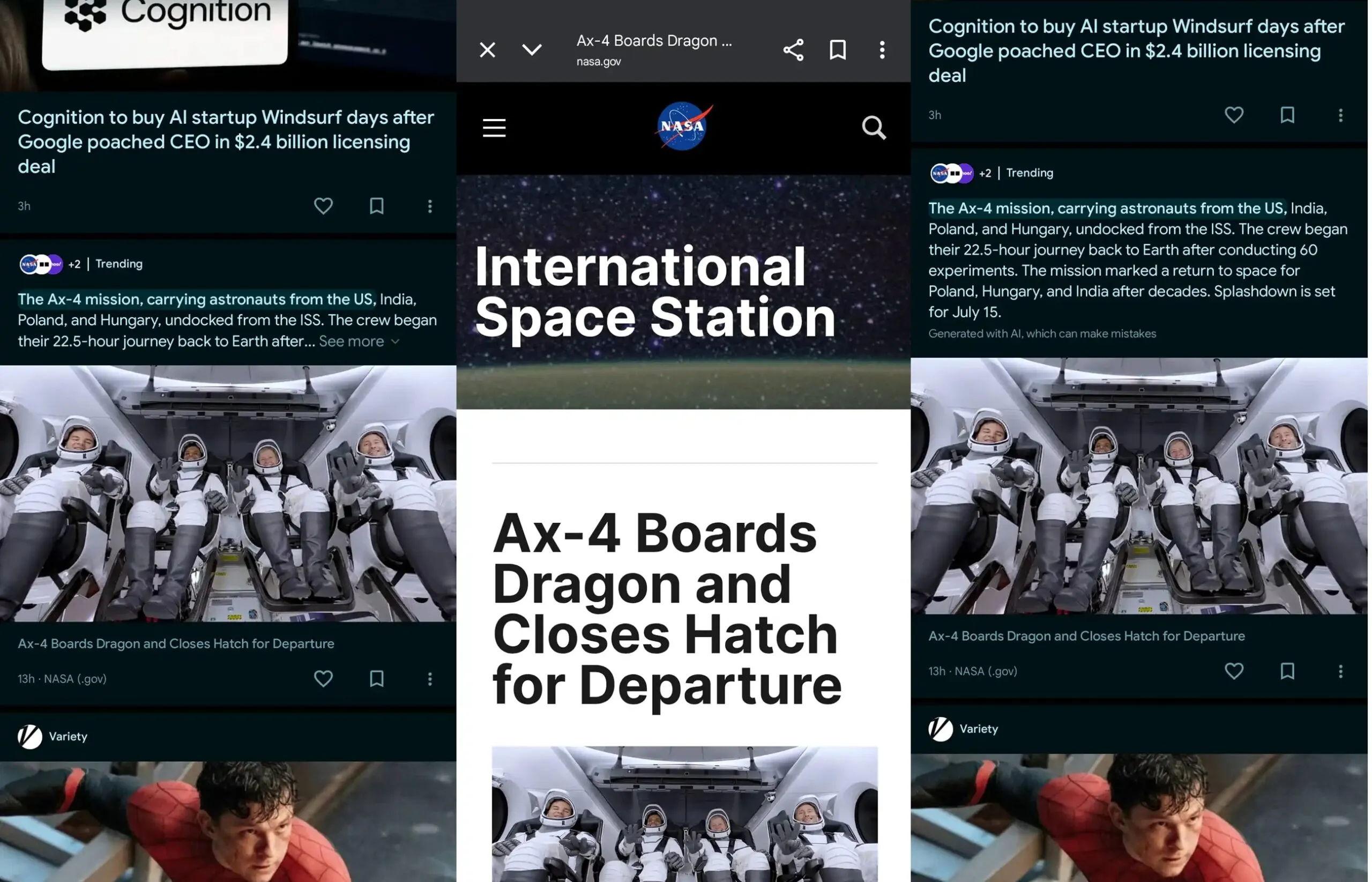
Task: Click the Trending label in right panel
Action: [x=1030, y=173]
